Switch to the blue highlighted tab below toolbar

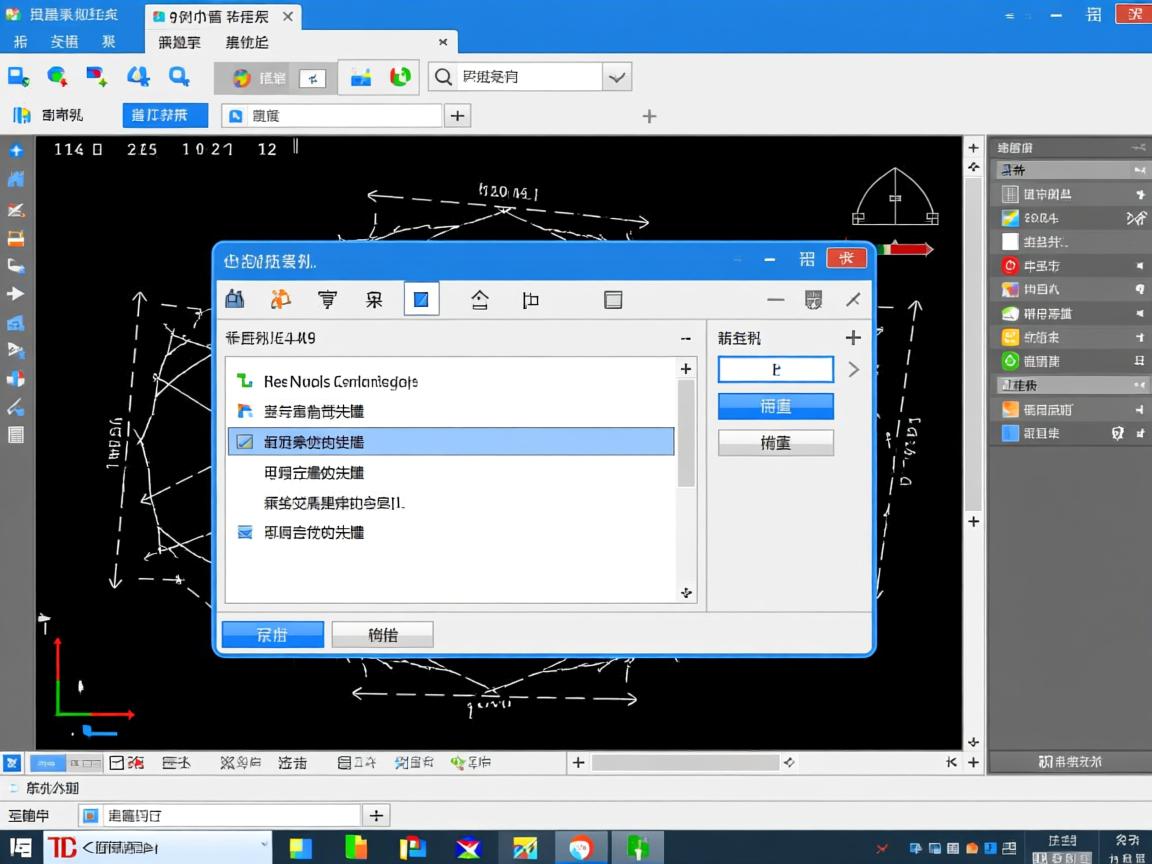point(165,115)
